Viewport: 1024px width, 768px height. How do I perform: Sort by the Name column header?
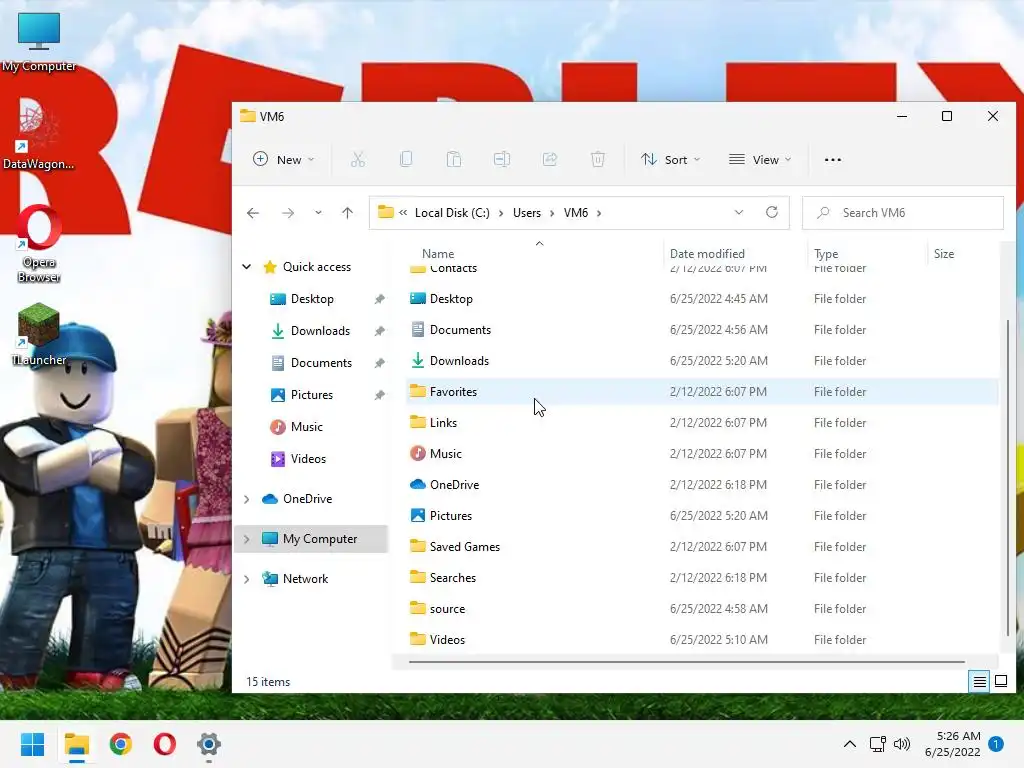438,253
